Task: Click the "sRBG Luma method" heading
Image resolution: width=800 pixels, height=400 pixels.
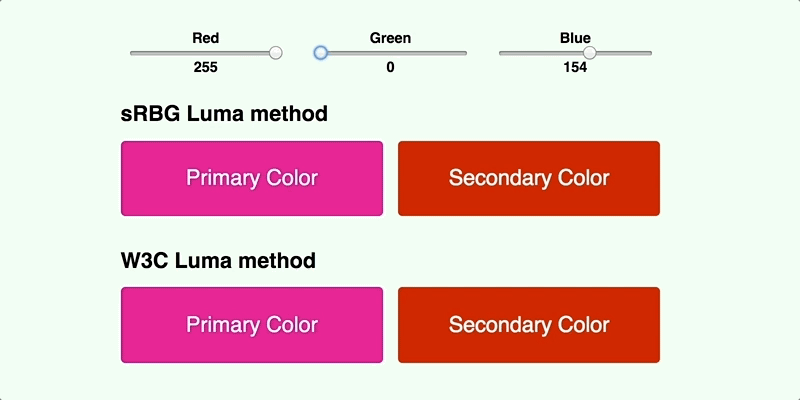Action: tap(224, 114)
